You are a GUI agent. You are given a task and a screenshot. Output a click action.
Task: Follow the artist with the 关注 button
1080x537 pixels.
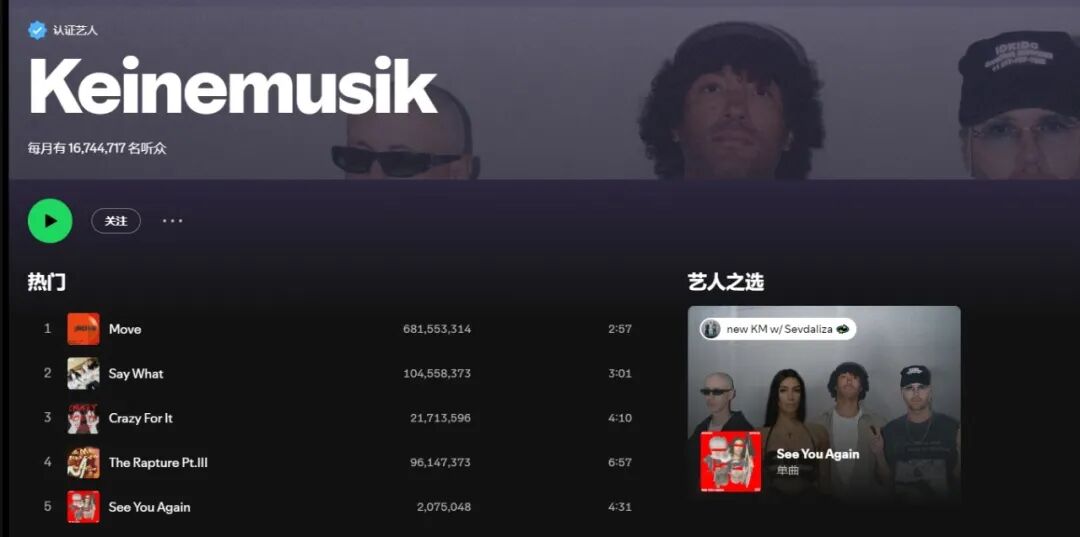click(116, 221)
